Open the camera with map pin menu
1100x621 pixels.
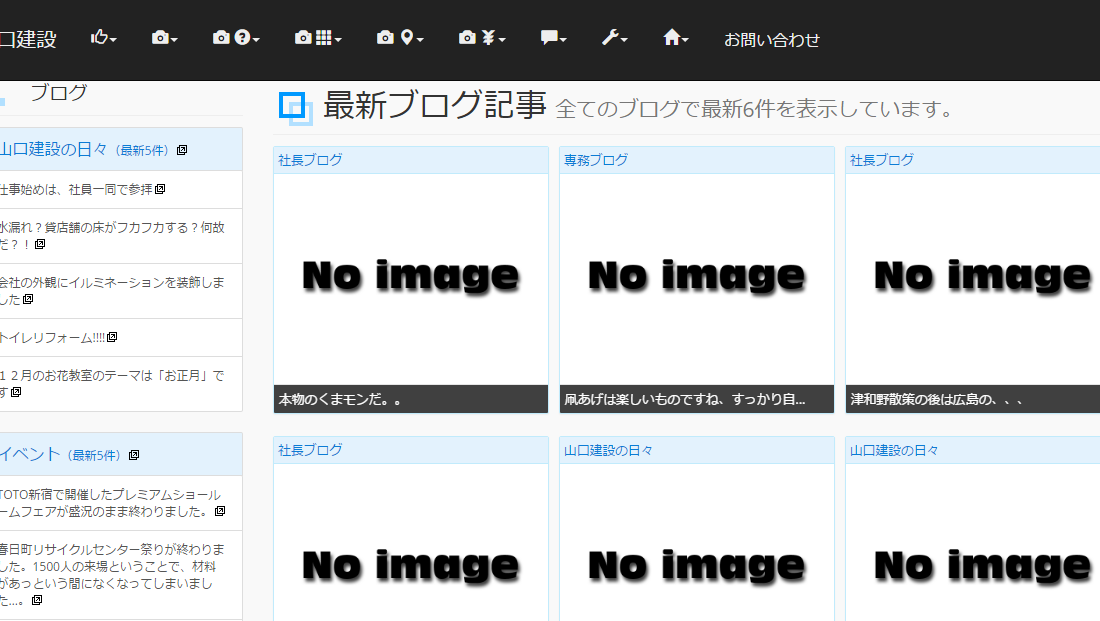[x=399, y=39]
